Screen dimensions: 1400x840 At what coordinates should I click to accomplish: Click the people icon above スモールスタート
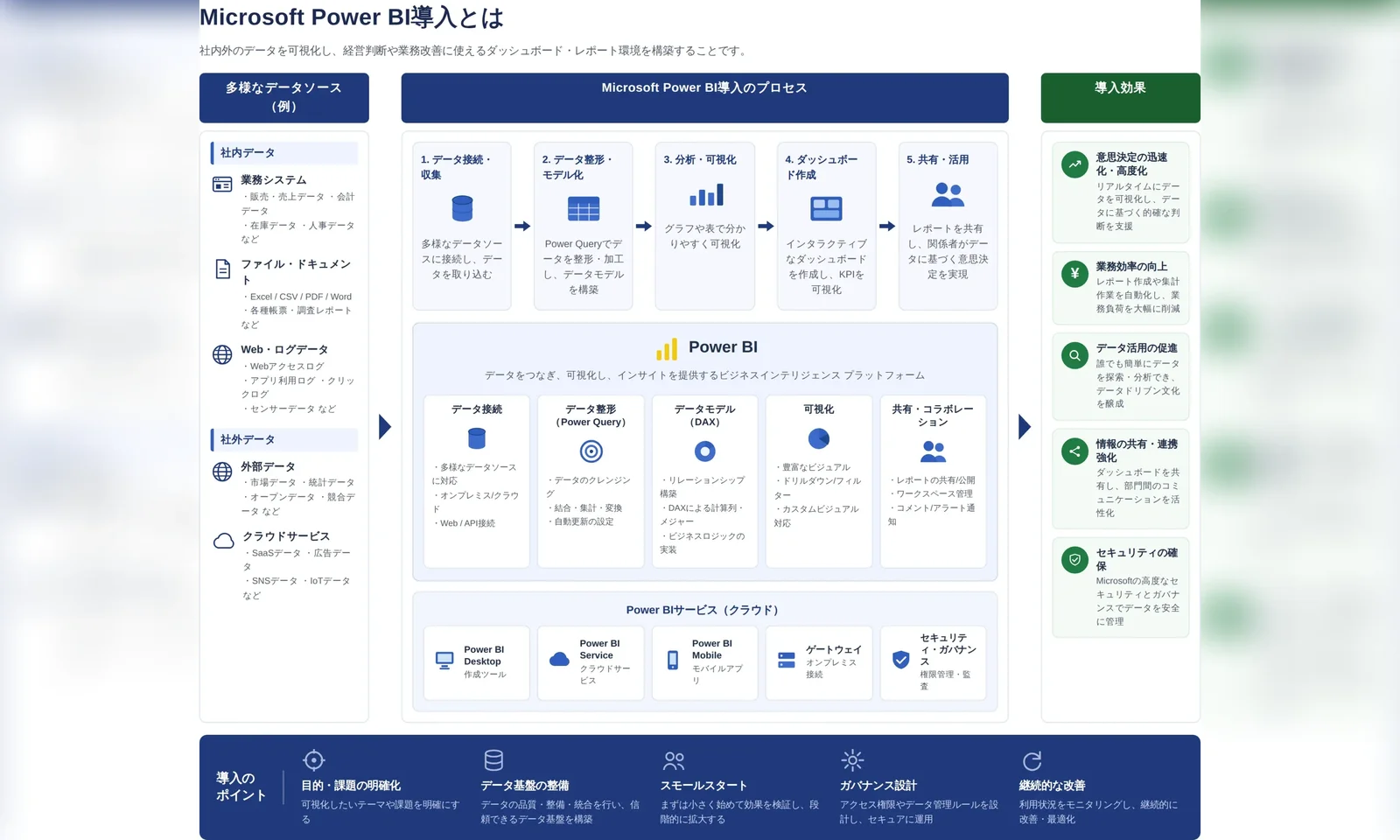click(x=674, y=760)
